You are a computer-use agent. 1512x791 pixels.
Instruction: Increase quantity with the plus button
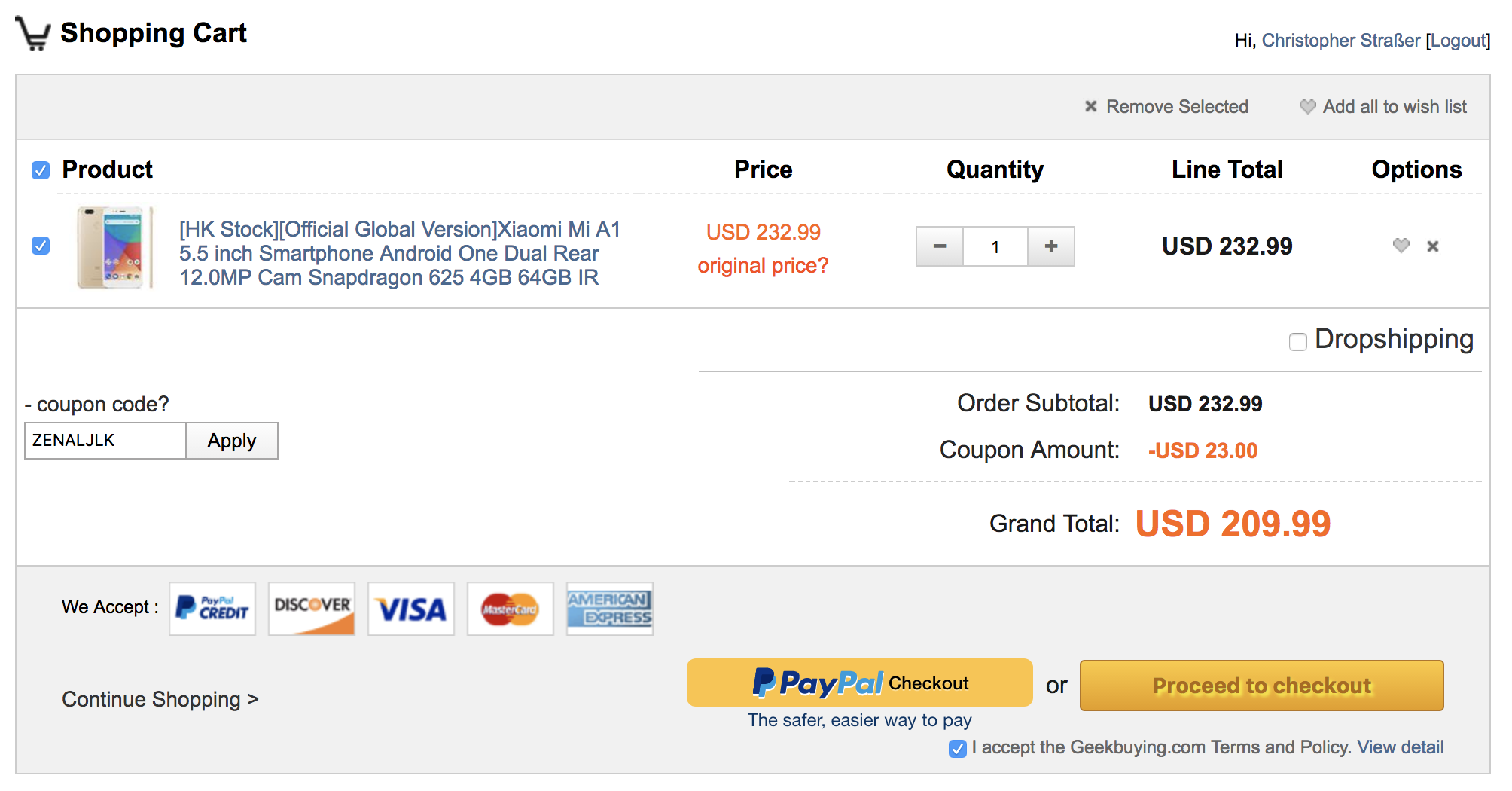click(1051, 246)
